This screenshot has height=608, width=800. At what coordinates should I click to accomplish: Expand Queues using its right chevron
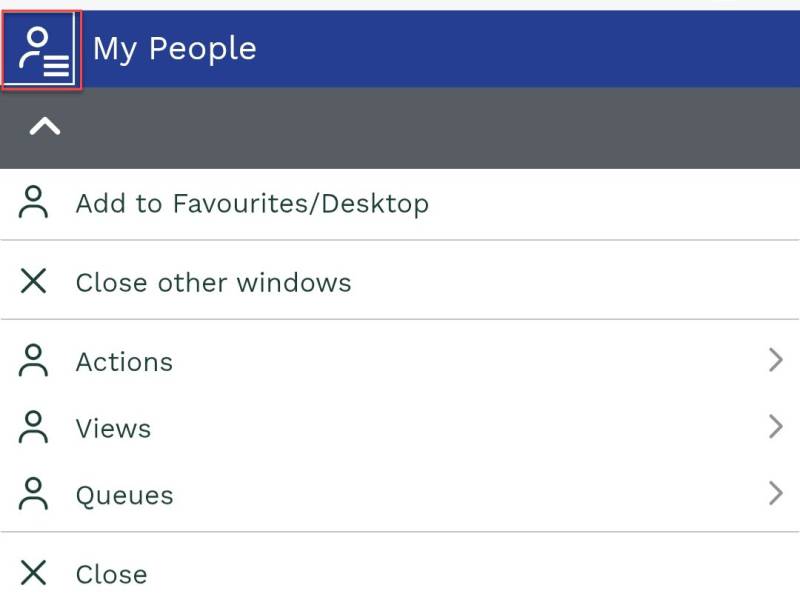click(775, 494)
